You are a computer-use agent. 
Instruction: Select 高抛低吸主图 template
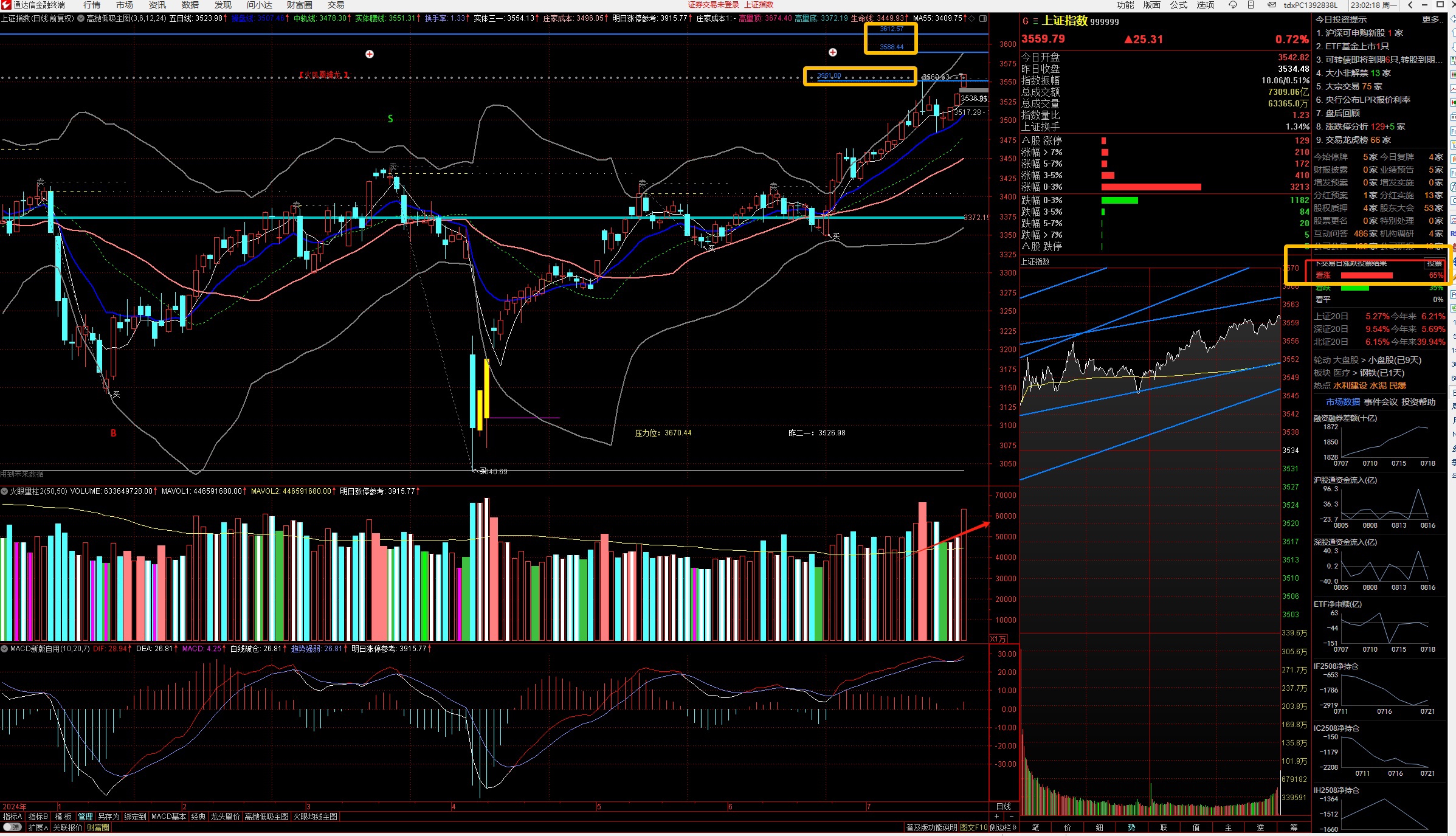pyautogui.click(x=266, y=817)
